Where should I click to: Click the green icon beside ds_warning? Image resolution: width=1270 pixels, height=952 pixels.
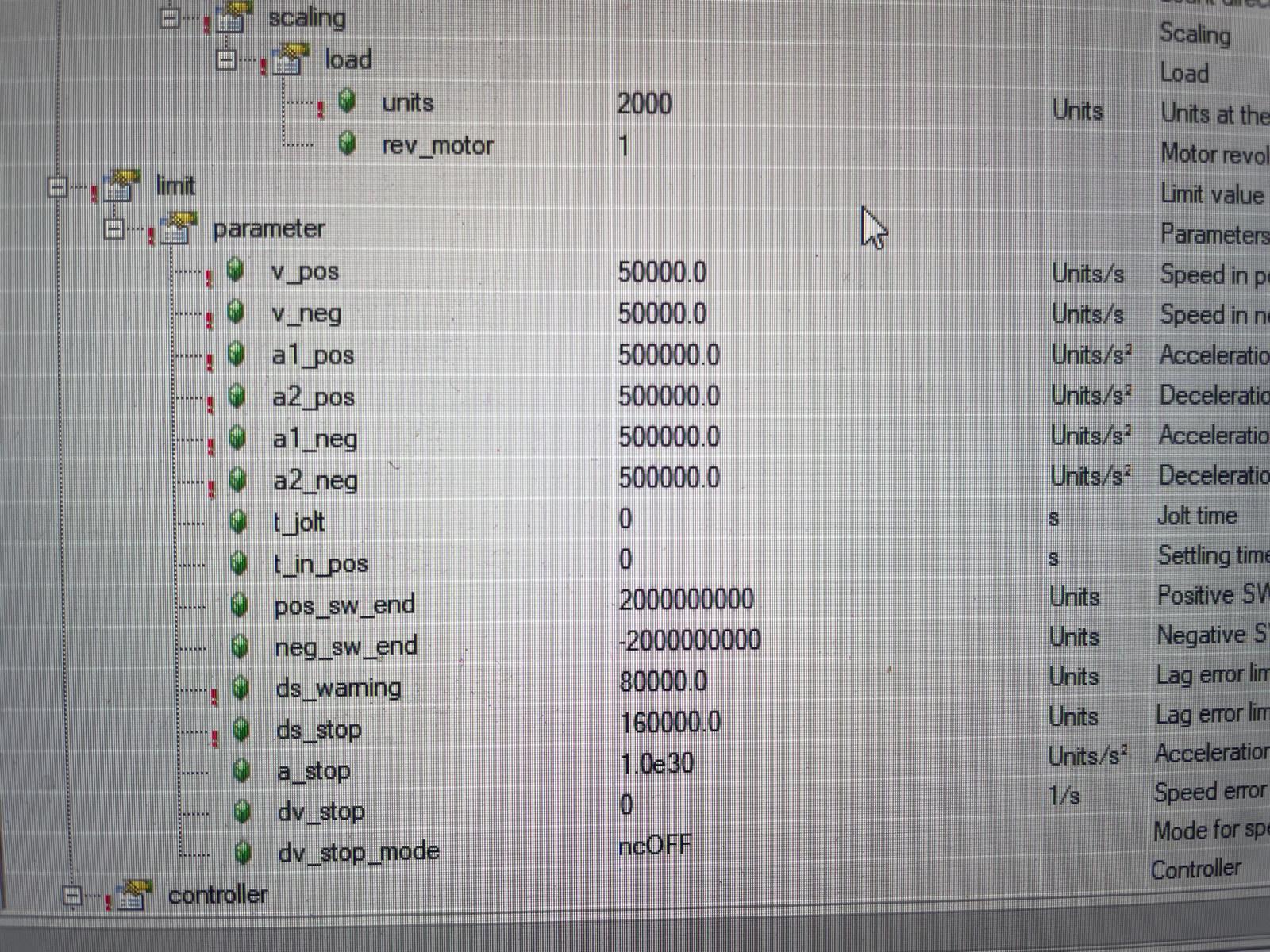(x=241, y=687)
